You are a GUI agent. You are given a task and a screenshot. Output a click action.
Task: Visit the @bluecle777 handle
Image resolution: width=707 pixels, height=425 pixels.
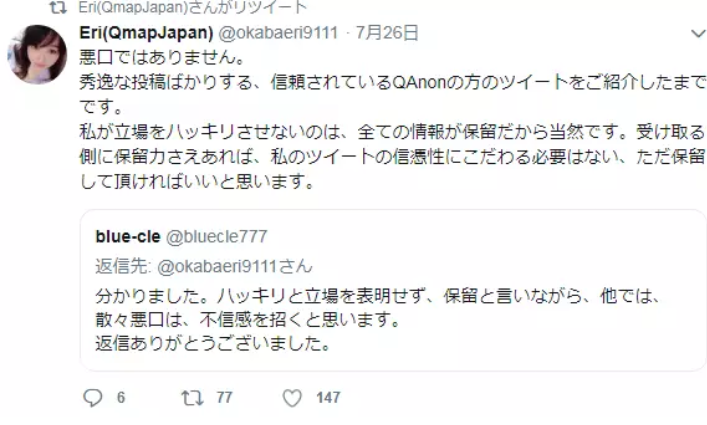coord(217,237)
